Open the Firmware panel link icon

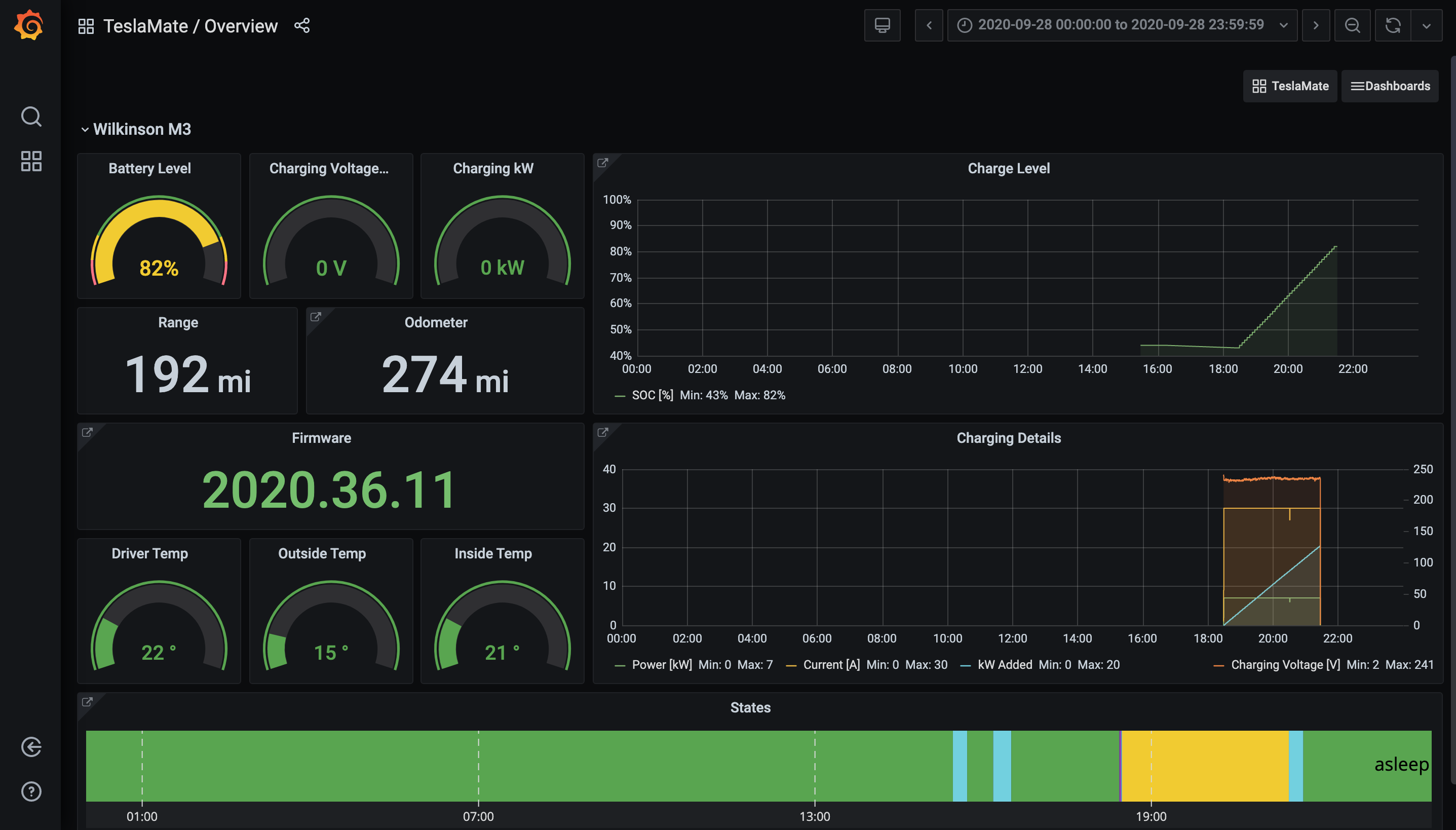tap(87, 433)
